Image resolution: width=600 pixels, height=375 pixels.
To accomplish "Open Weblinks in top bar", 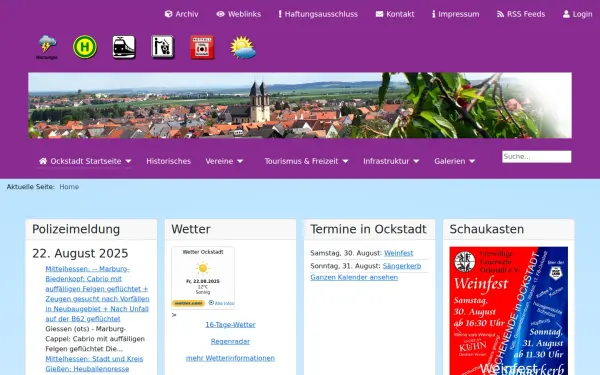I will click(x=244, y=14).
